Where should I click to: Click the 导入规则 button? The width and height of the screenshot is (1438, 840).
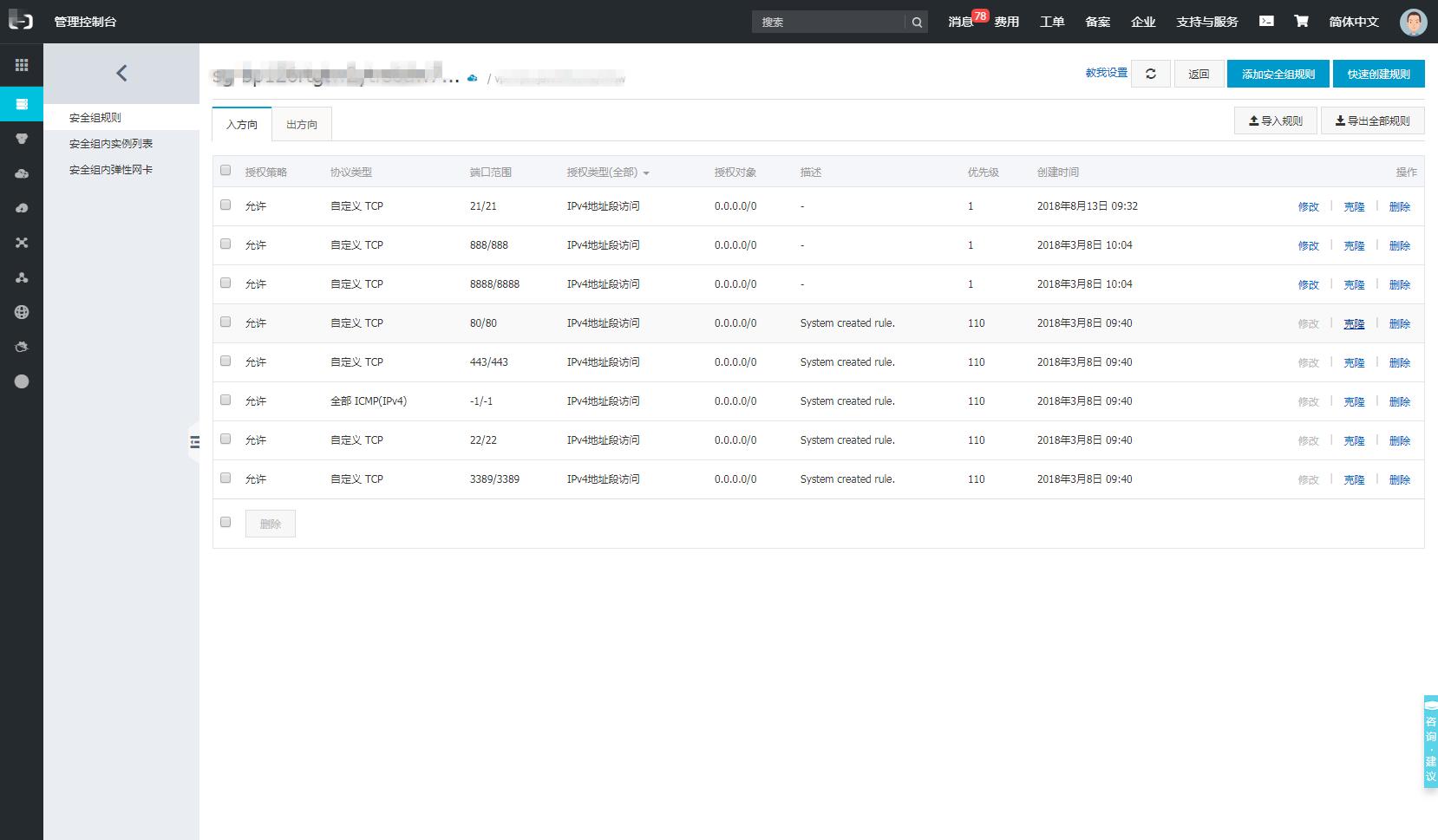1275,120
